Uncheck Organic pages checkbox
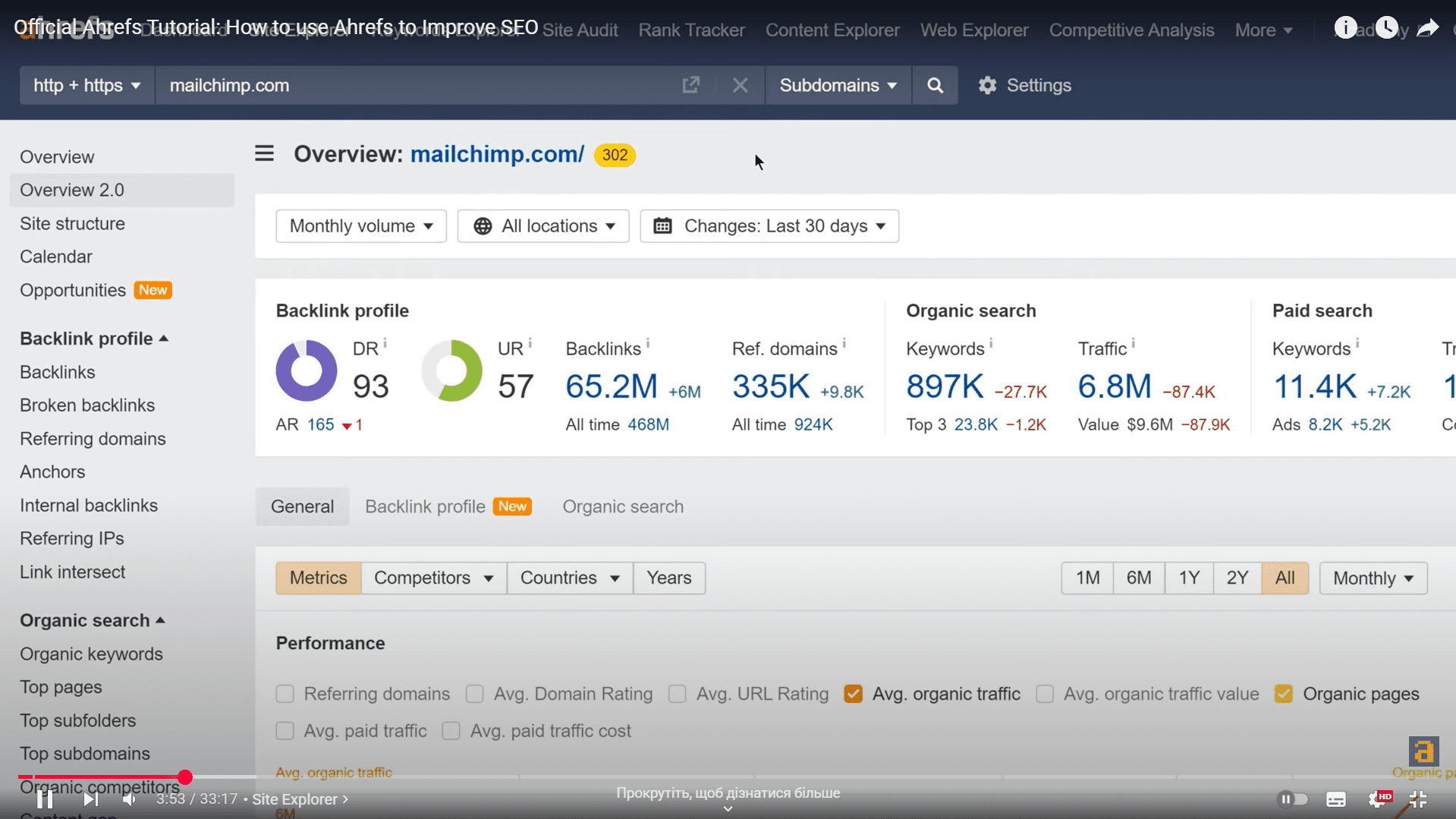Image resolution: width=1456 pixels, height=819 pixels. coord(1283,694)
